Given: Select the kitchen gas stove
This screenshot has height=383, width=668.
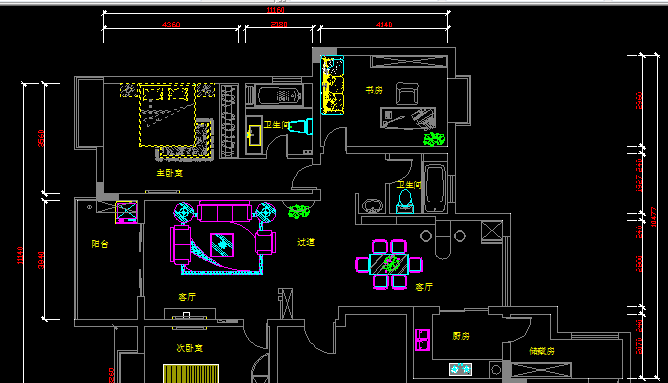Looking at the screenshot, I should click(x=461, y=369).
